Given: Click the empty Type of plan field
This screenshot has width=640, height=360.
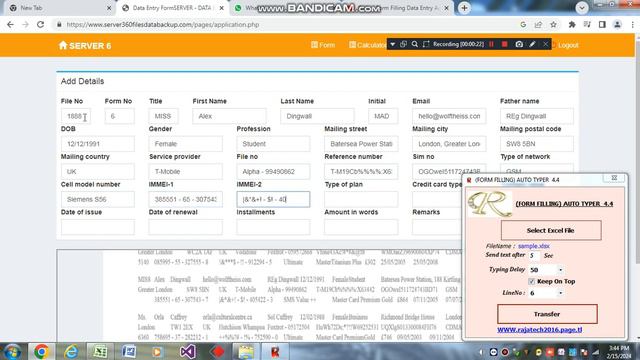Looking at the screenshot, I should tap(361, 200).
